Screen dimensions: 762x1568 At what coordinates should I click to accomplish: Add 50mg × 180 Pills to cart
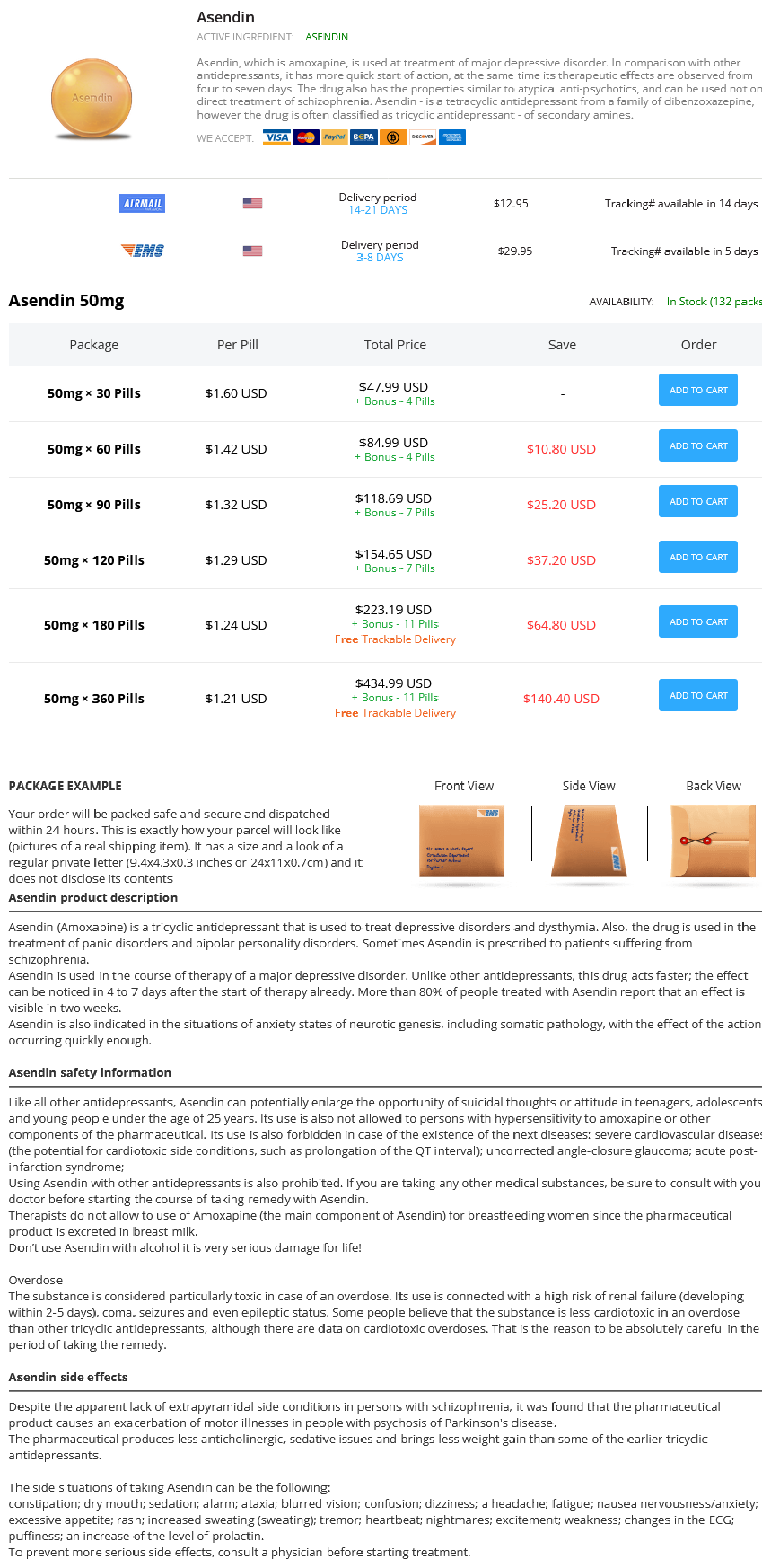tap(698, 621)
